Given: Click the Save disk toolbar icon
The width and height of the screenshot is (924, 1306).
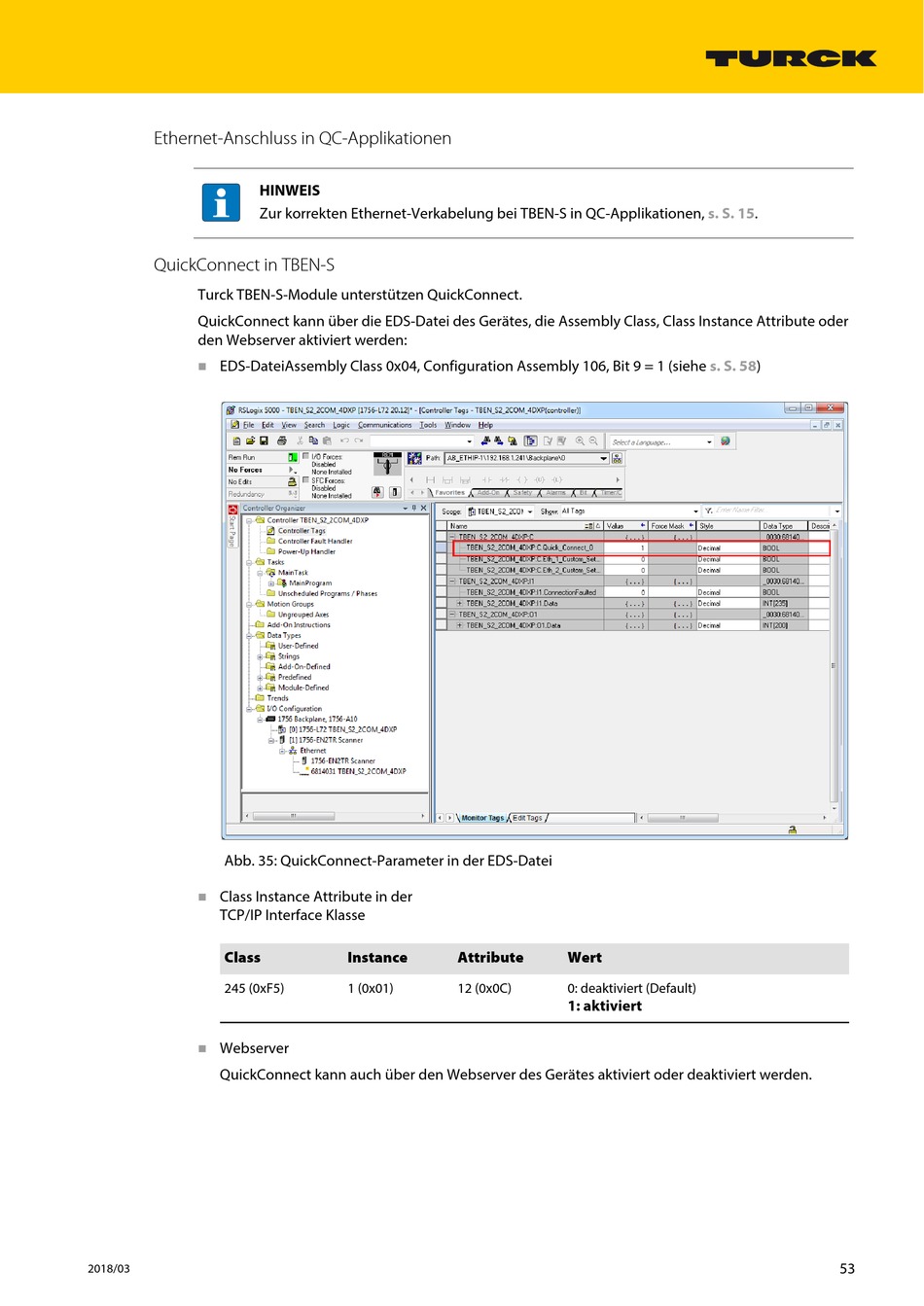Looking at the screenshot, I should click(264, 441).
